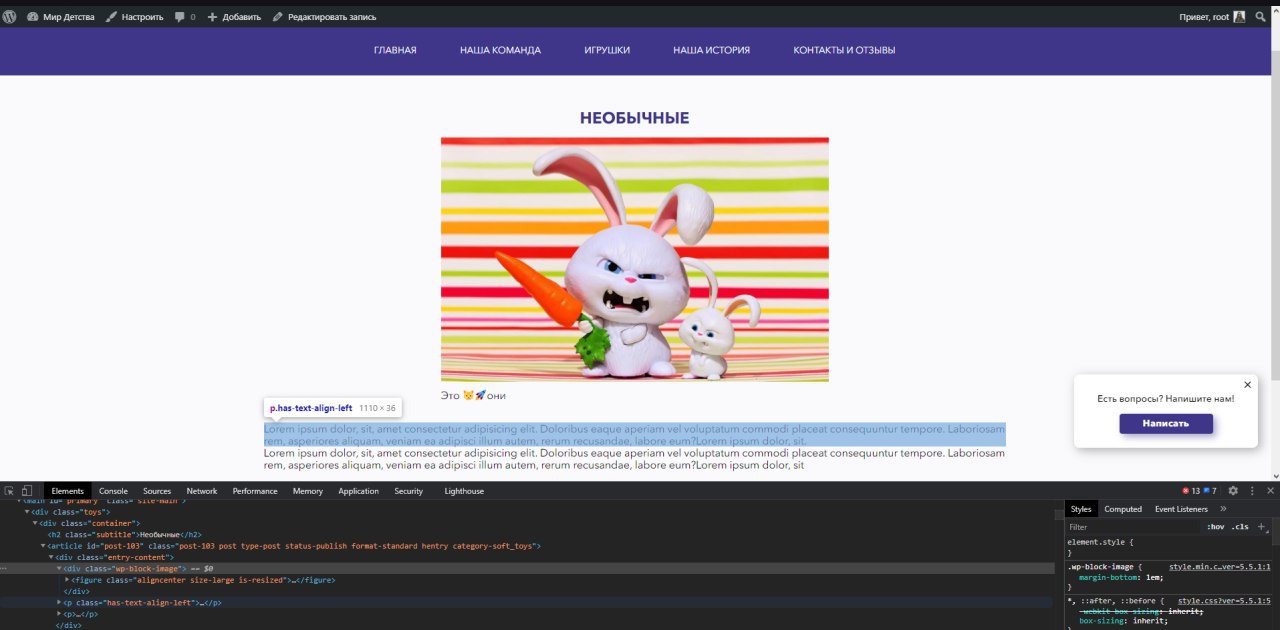This screenshot has height=630, width=1280.
Task: Click the Написать button
Action: coord(1166,423)
